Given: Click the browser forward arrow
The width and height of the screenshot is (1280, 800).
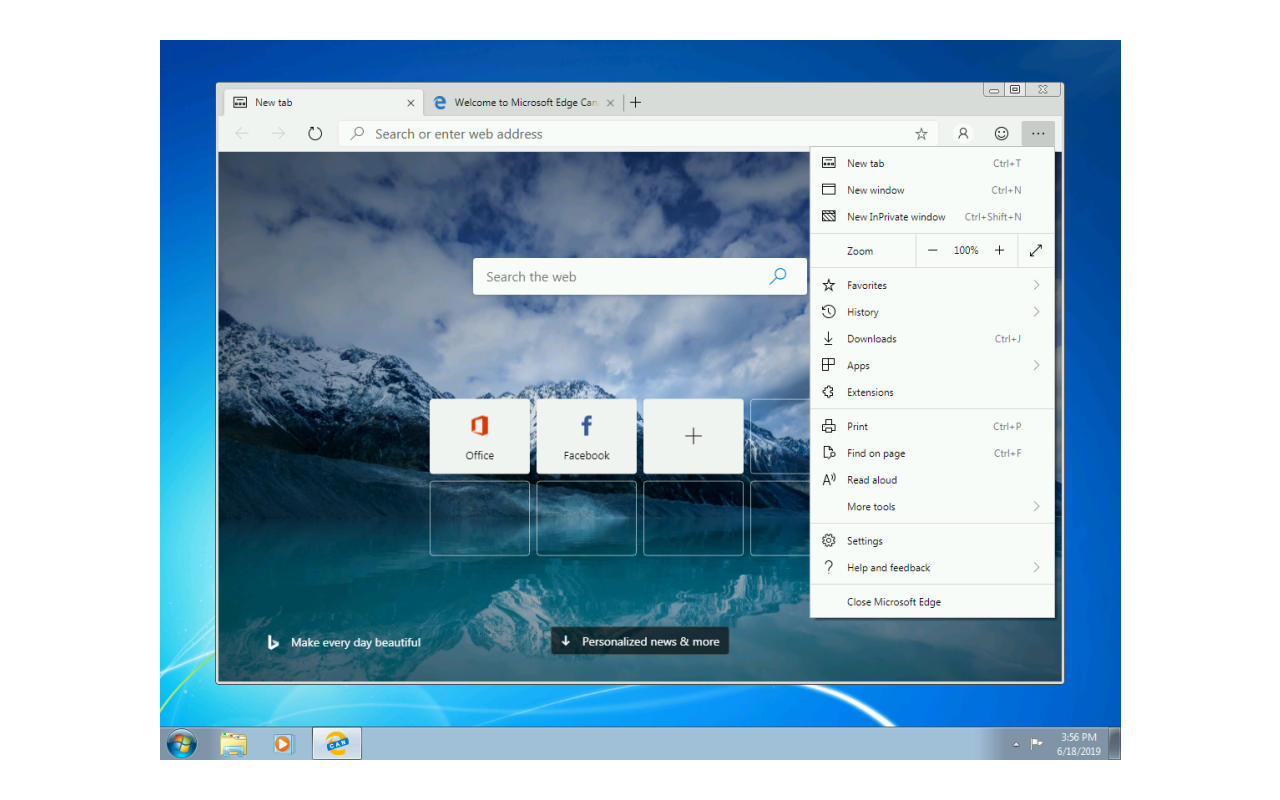Looking at the screenshot, I should (x=278, y=133).
